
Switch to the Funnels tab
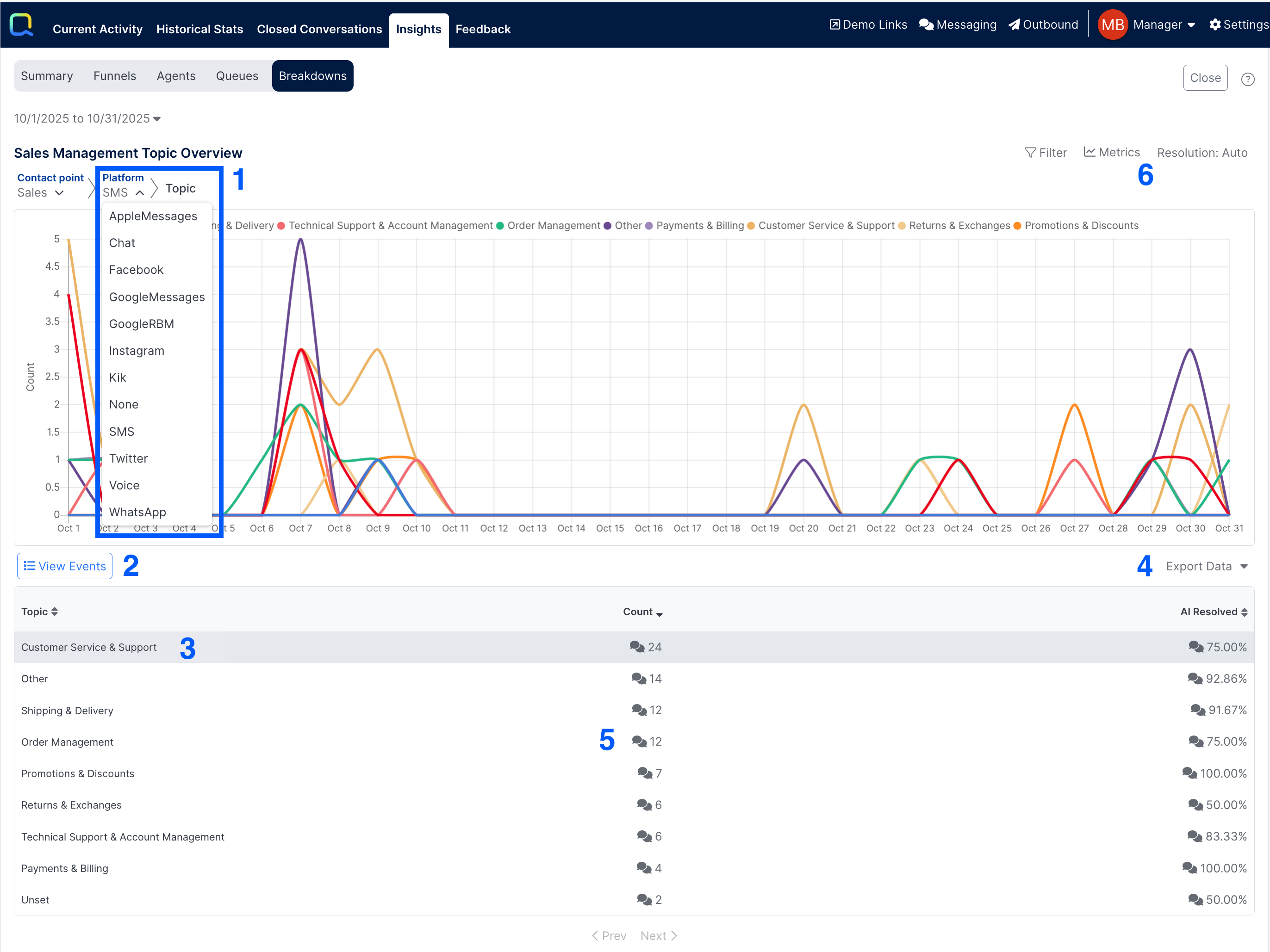(115, 76)
